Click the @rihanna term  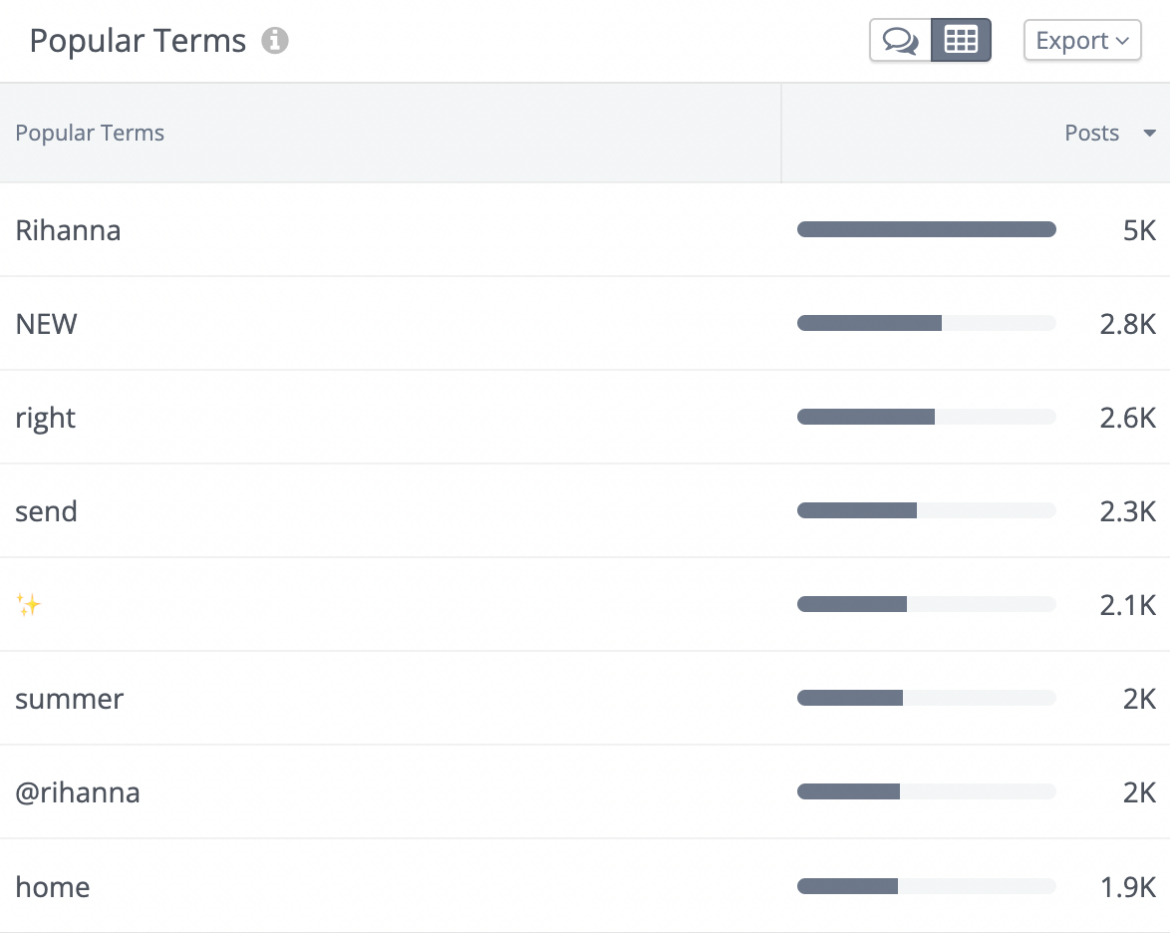[x=79, y=792]
